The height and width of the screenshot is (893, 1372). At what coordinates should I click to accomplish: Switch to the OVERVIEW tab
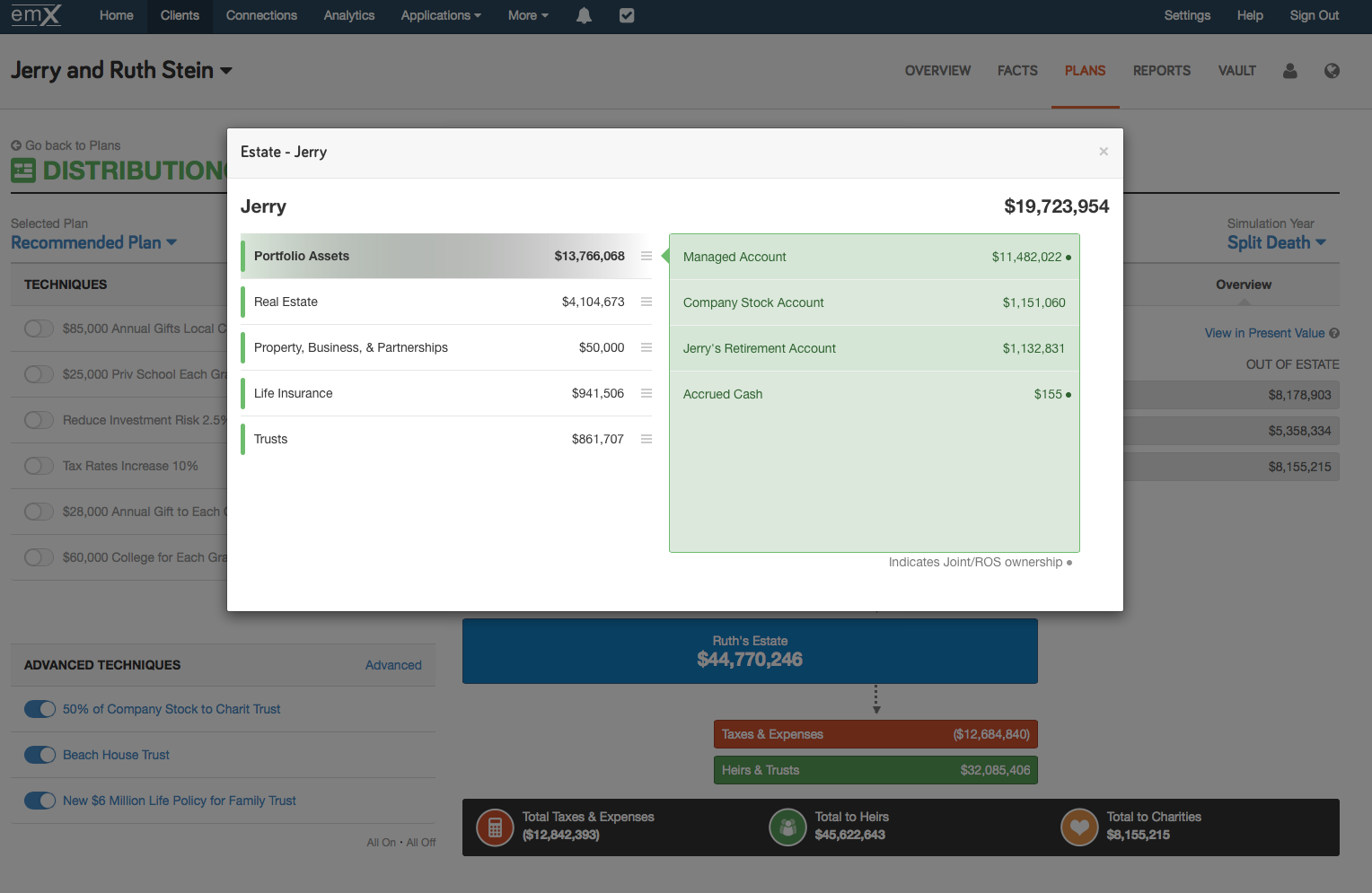[x=937, y=71]
